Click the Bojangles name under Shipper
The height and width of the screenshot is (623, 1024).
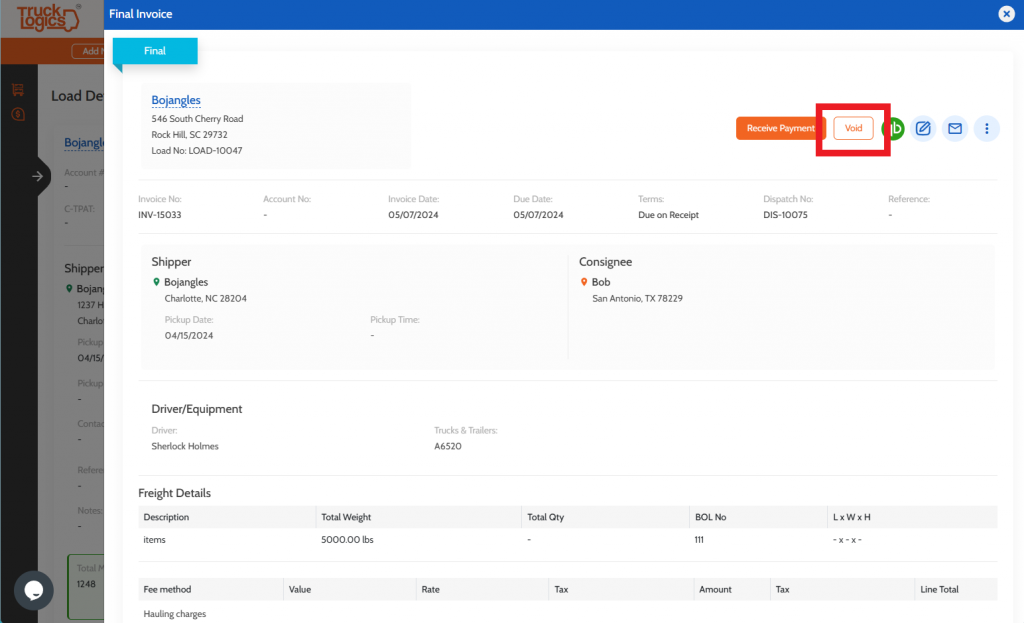tap(186, 282)
